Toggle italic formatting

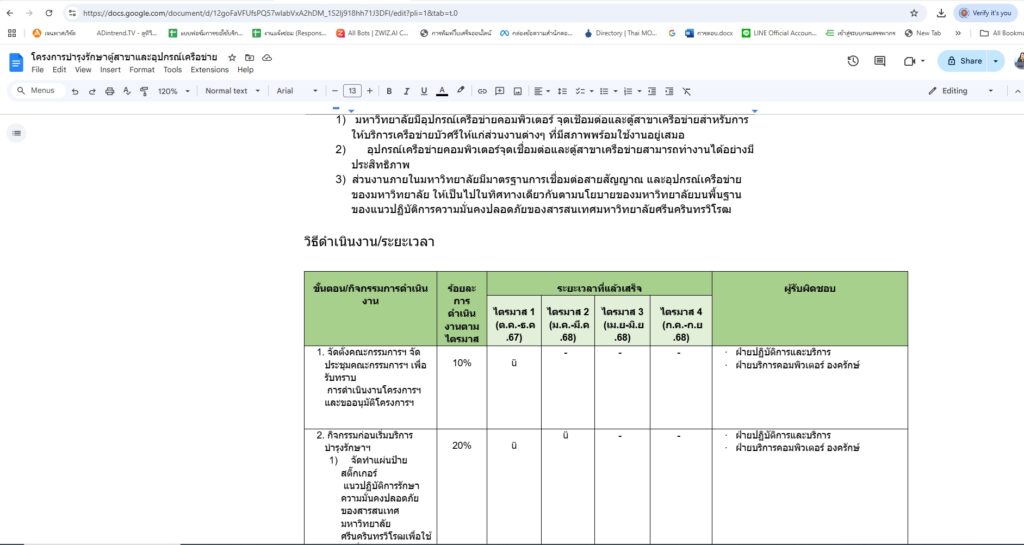[406, 91]
